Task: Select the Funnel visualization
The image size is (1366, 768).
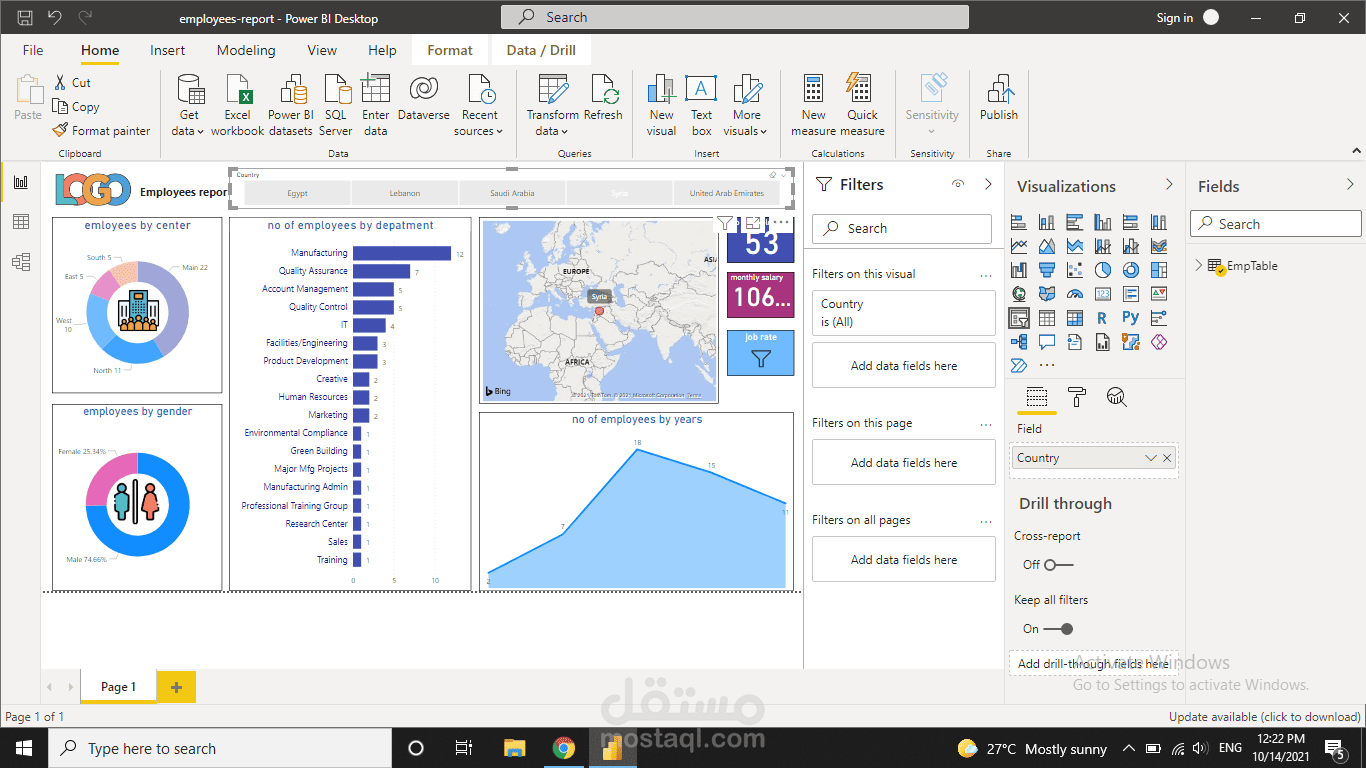Action: pos(1047,270)
